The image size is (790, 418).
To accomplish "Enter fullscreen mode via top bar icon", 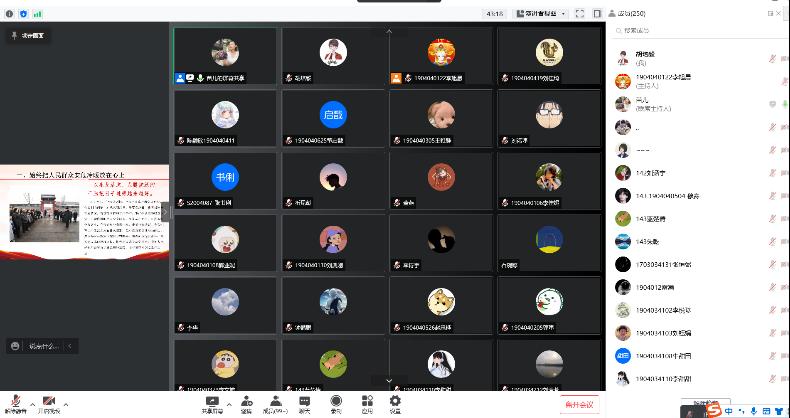I will tap(580, 14).
